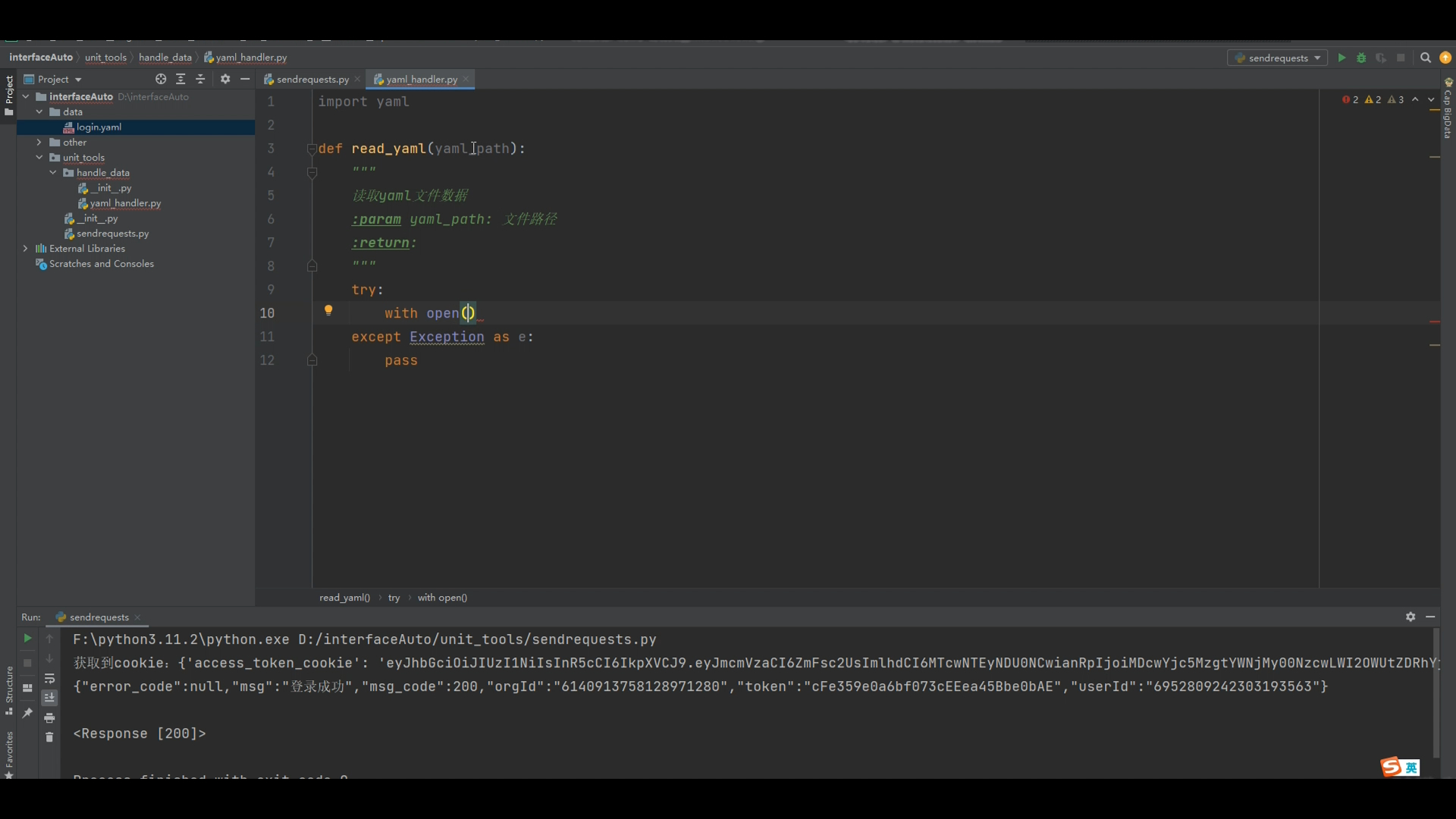
Task: Expand all in Project panel
Action: [x=180, y=79]
